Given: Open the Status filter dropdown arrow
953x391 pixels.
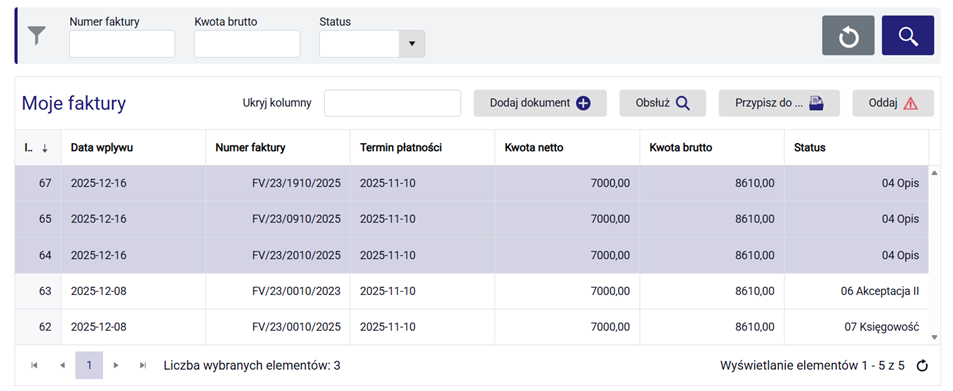Looking at the screenshot, I should (411, 44).
